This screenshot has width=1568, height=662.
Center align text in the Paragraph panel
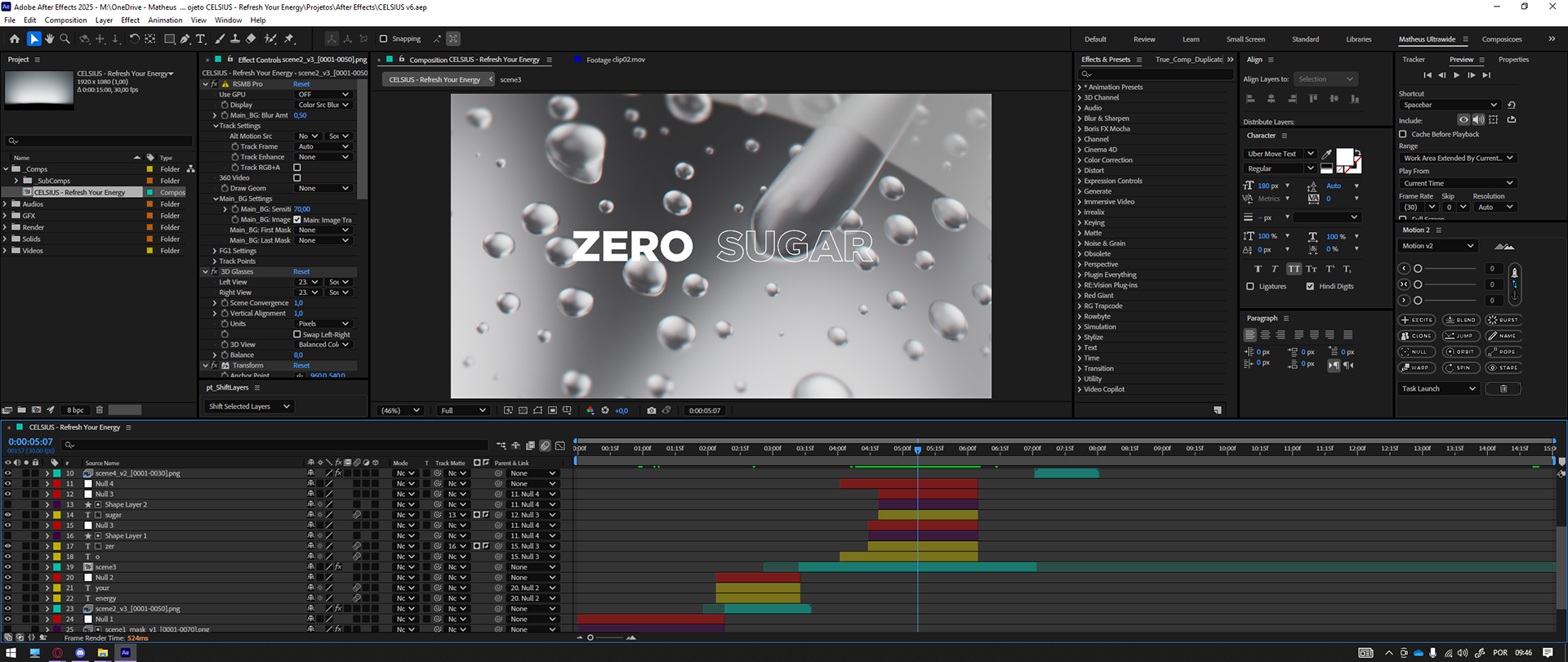coord(1265,335)
